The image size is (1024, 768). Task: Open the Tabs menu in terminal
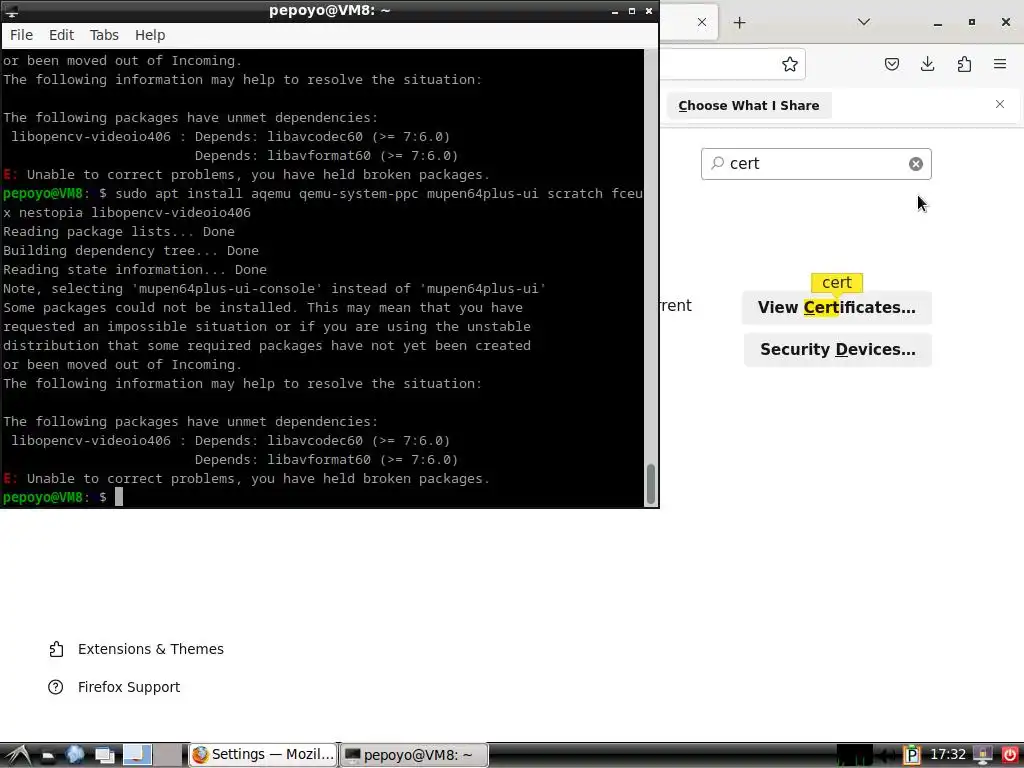coord(104,35)
